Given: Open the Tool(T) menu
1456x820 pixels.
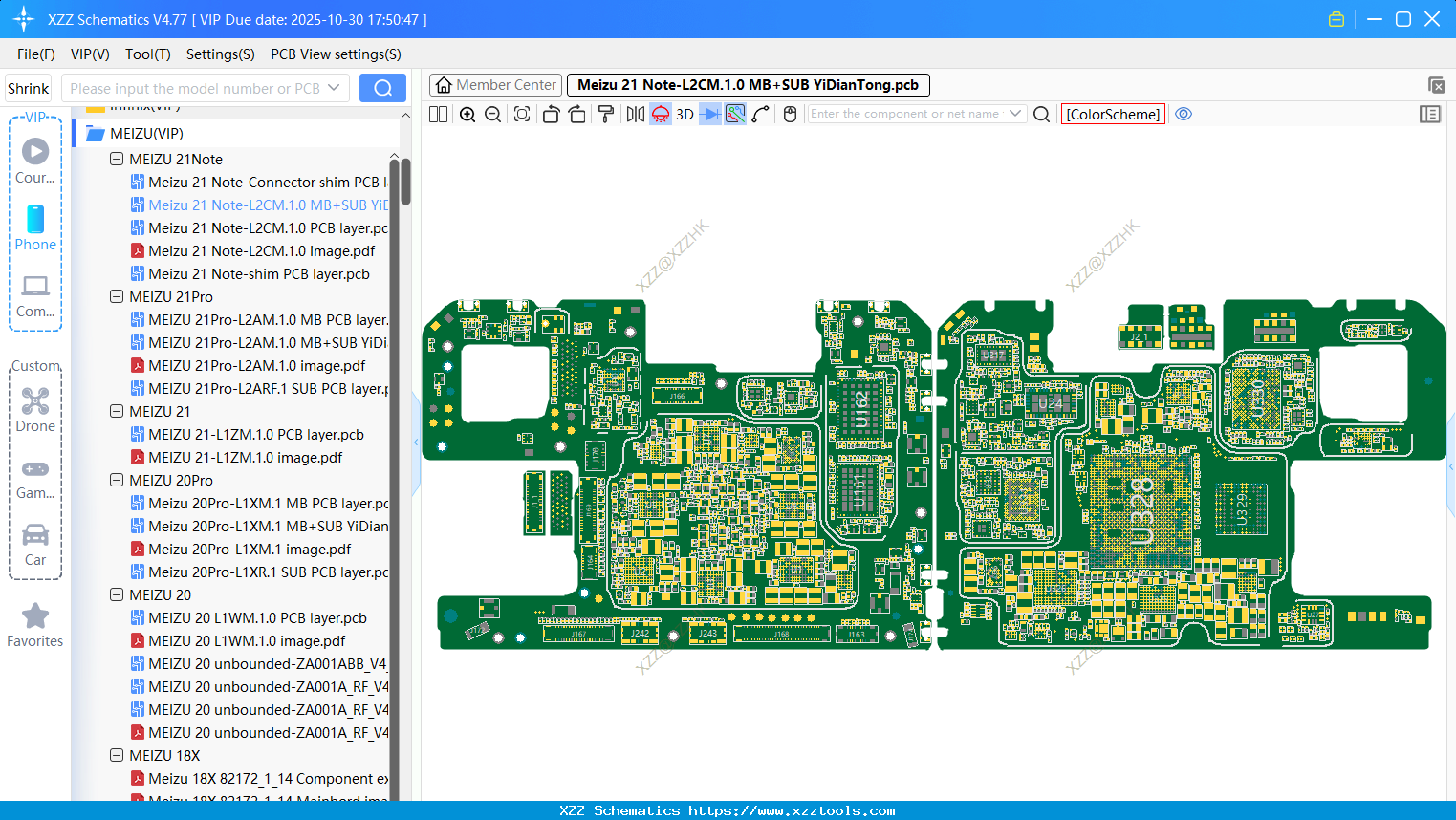Looking at the screenshot, I should (x=147, y=54).
